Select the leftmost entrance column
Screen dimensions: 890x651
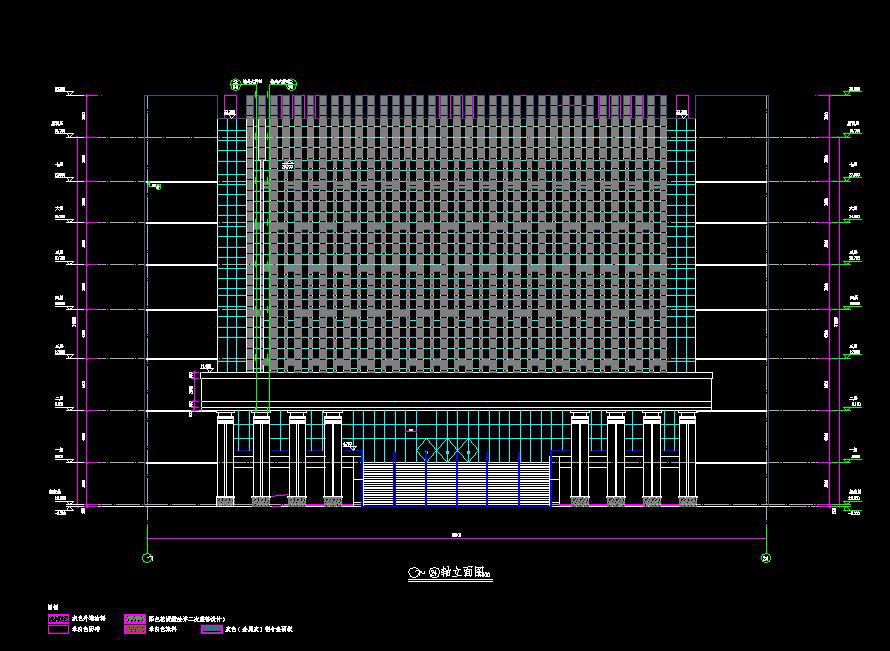click(x=226, y=457)
